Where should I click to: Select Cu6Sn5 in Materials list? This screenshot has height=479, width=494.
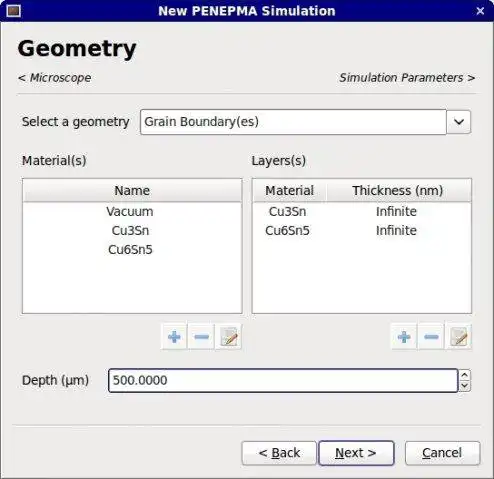[x=132, y=250]
